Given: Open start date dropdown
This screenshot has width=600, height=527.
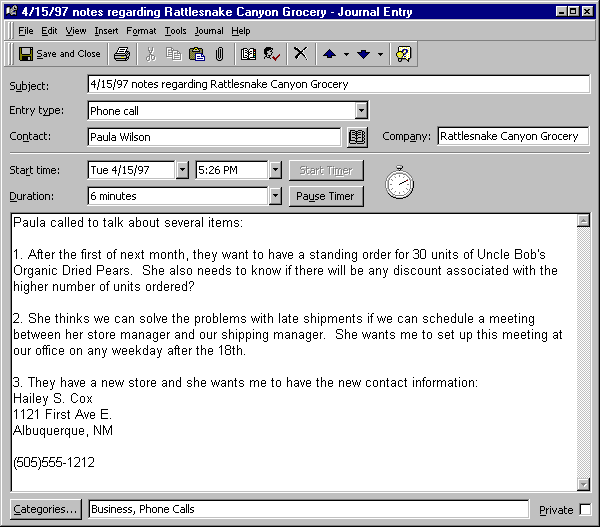Looking at the screenshot, I should coord(183,170).
